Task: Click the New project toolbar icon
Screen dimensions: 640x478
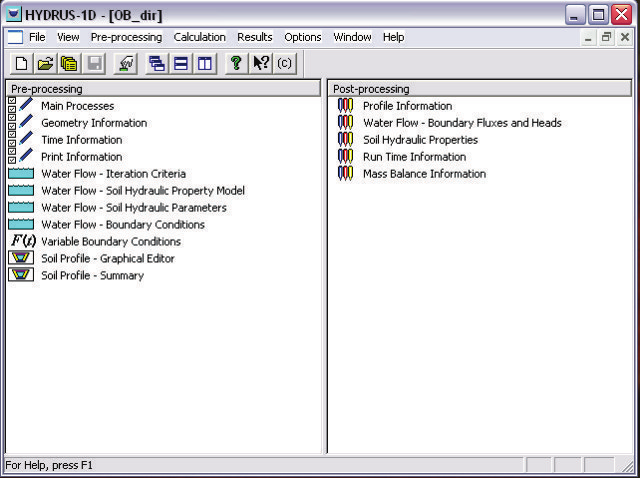Action: click(x=21, y=64)
